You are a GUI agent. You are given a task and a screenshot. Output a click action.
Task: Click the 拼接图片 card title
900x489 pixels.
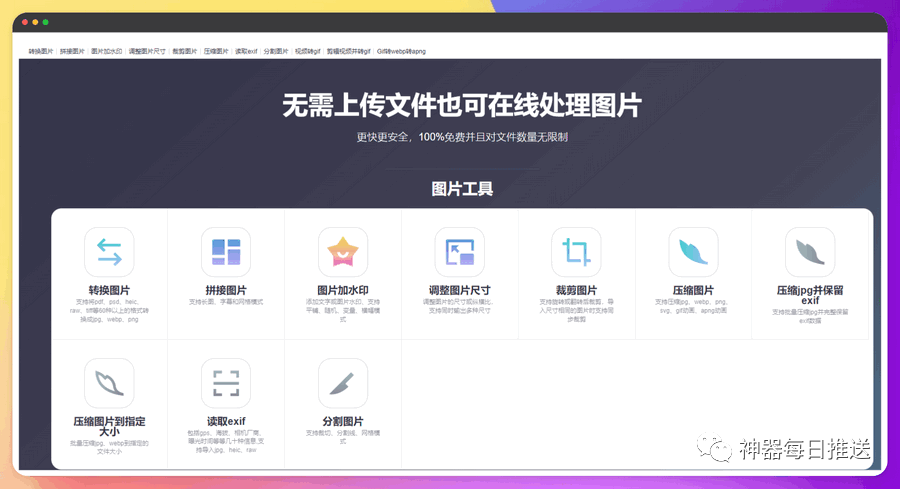[226, 290]
